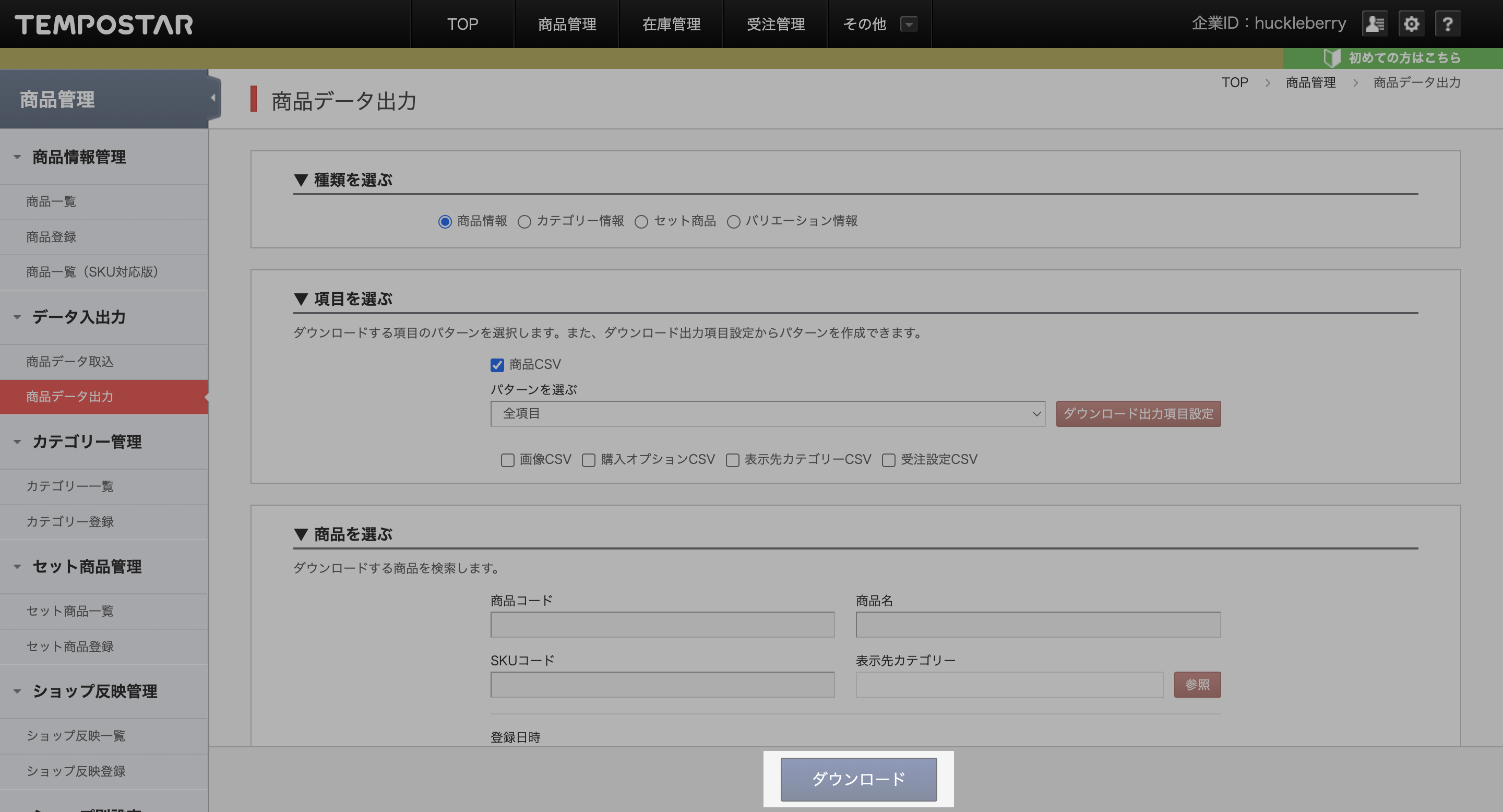Click the その他 menu arrow icon
Image resolution: width=1503 pixels, height=812 pixels.
[x=909, y=25]
